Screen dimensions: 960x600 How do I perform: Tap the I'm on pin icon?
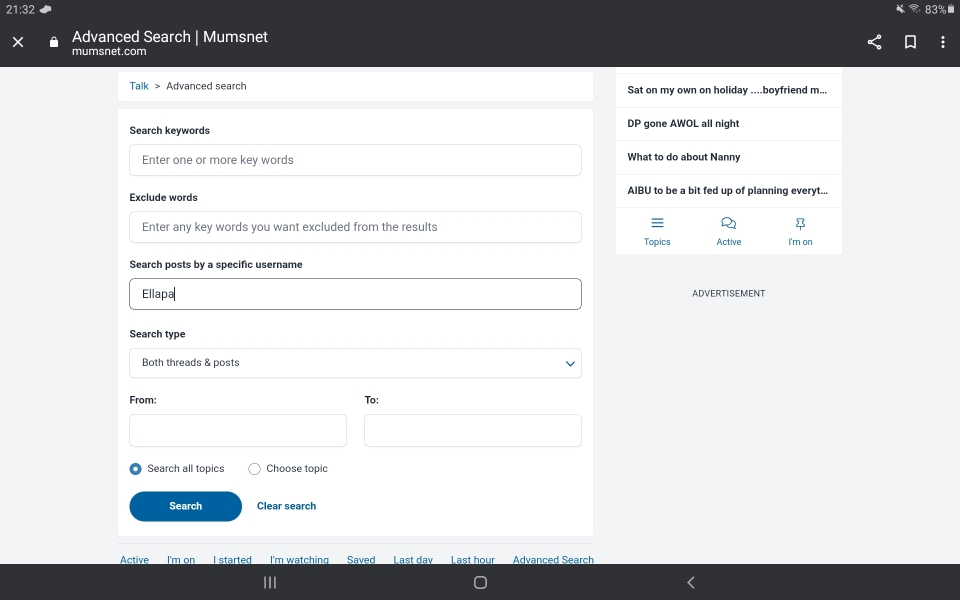pos(800,222)
